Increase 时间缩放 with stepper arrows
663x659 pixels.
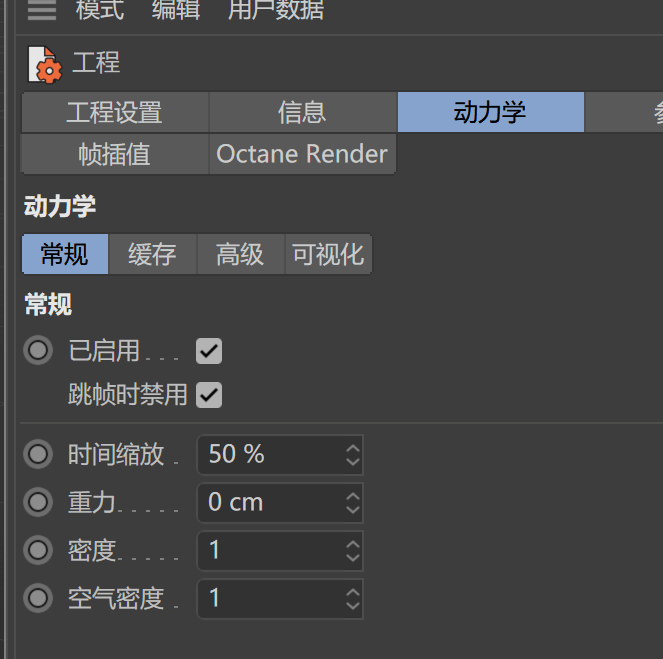point(353,449)
